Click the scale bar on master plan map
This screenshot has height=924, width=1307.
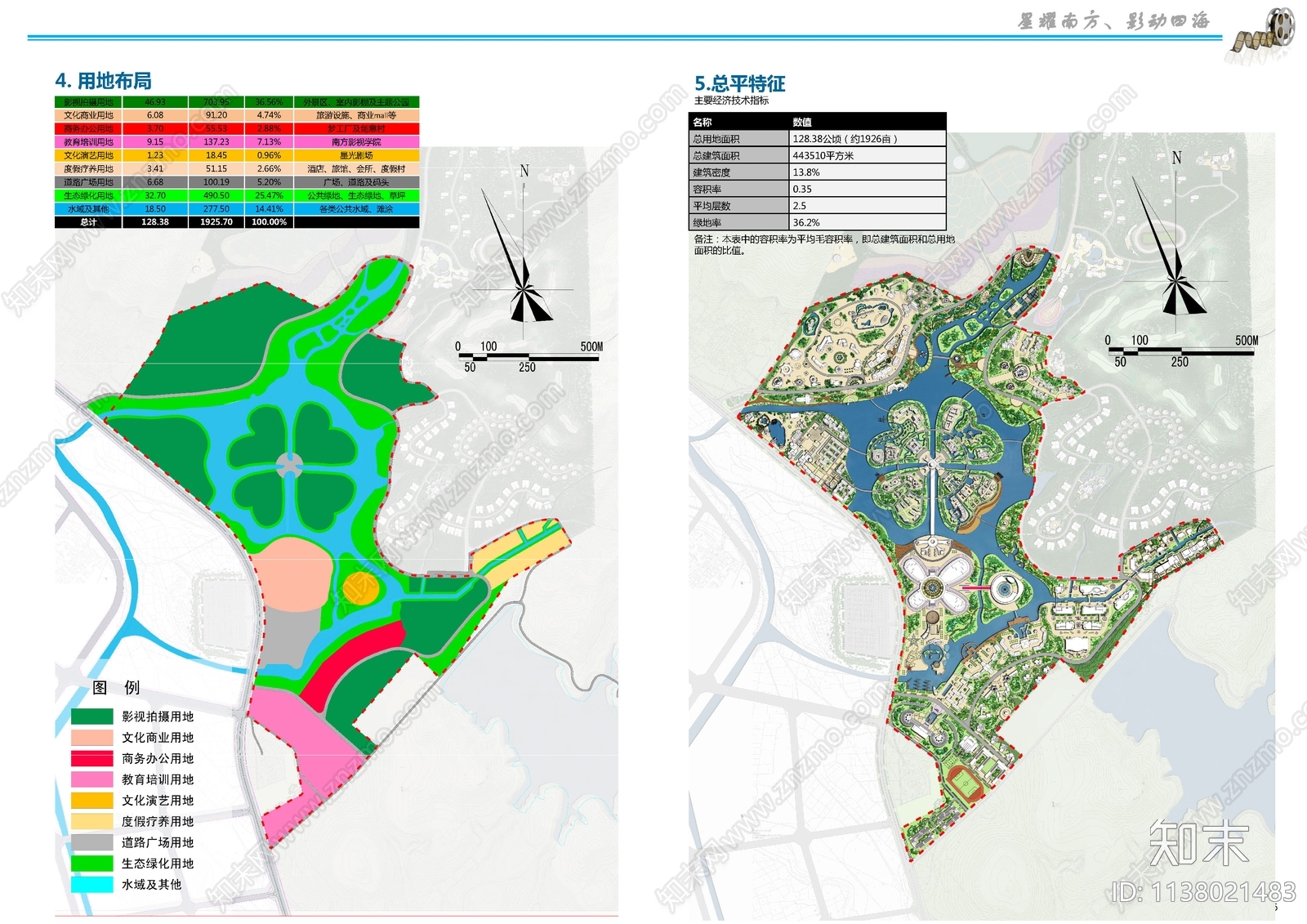tap(1182, 351)
